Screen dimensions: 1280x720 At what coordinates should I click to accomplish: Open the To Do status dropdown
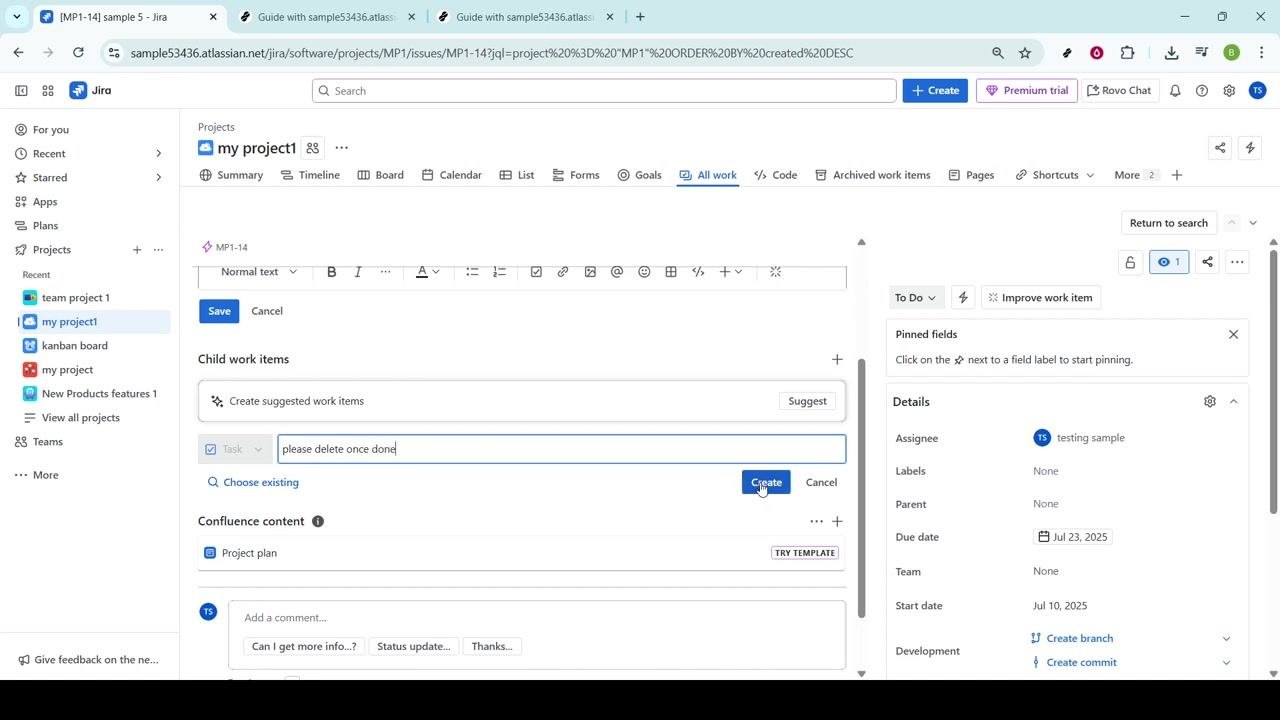tap(915, 297)
